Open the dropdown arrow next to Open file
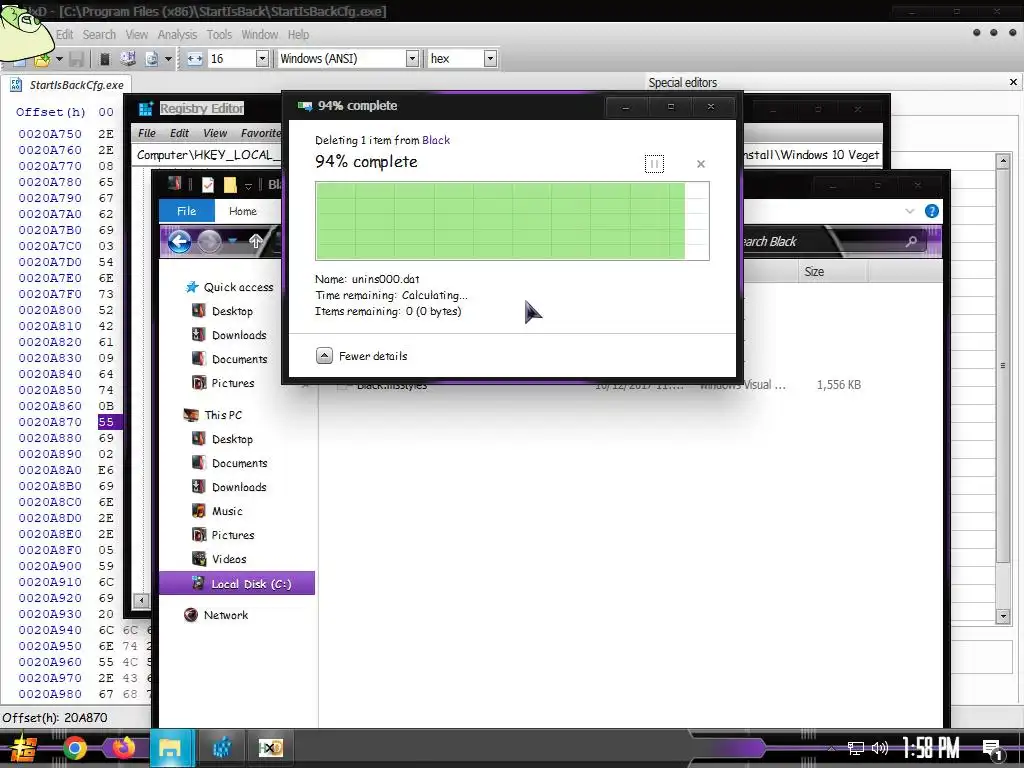The image size is (1024, 768). pyautogui.click(x=59, y=59)
